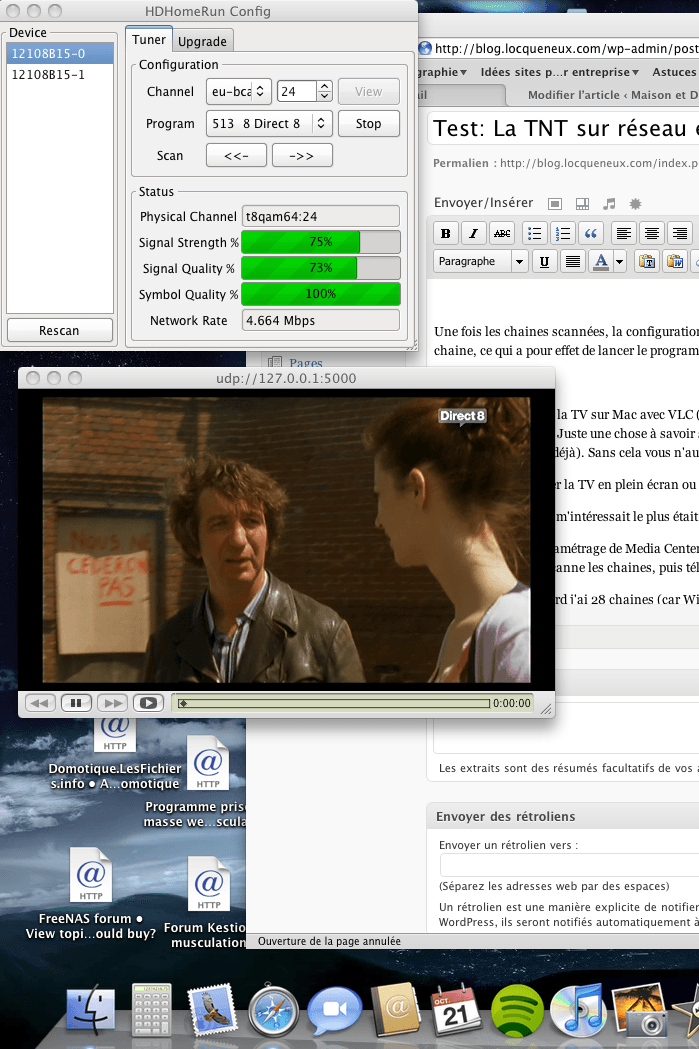Click Paste as plain text icon

(647, 262)
